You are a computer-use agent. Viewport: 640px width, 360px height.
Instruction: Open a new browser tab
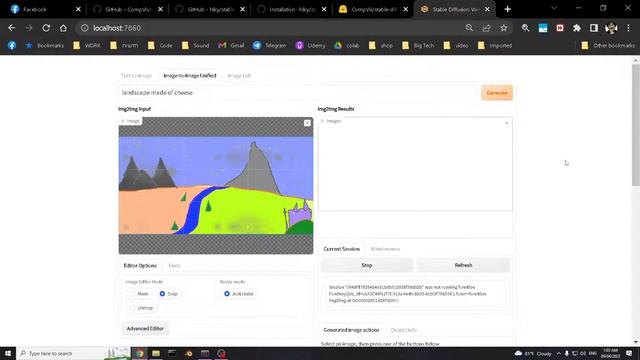[x=507, y=9]
